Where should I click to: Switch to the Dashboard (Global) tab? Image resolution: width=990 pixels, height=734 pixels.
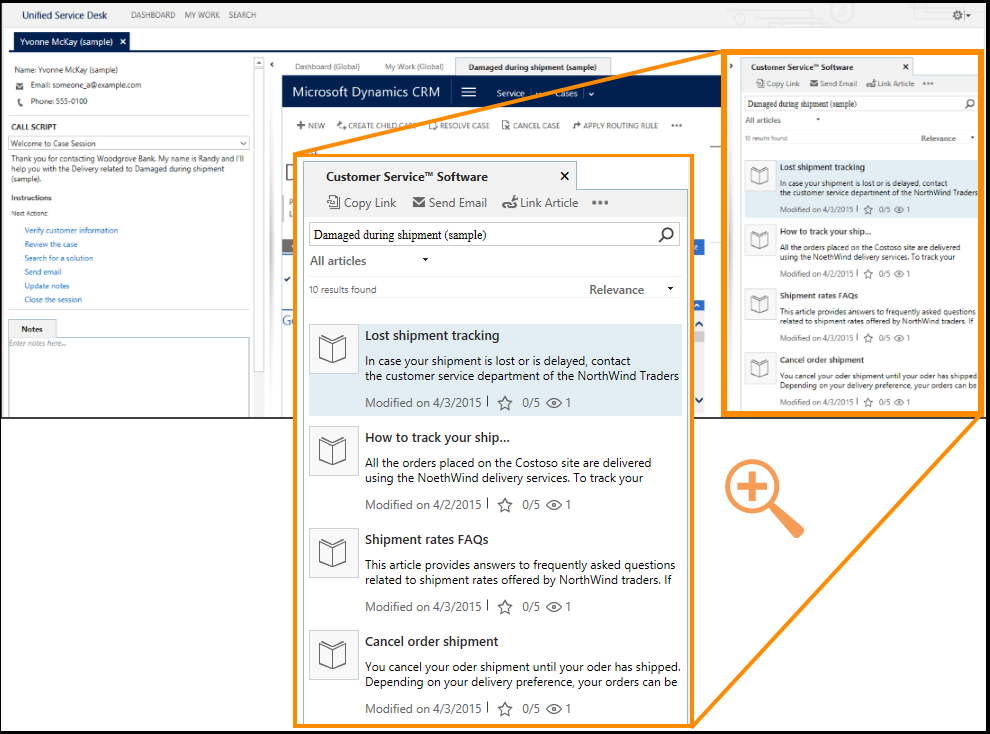coord(327,66)
